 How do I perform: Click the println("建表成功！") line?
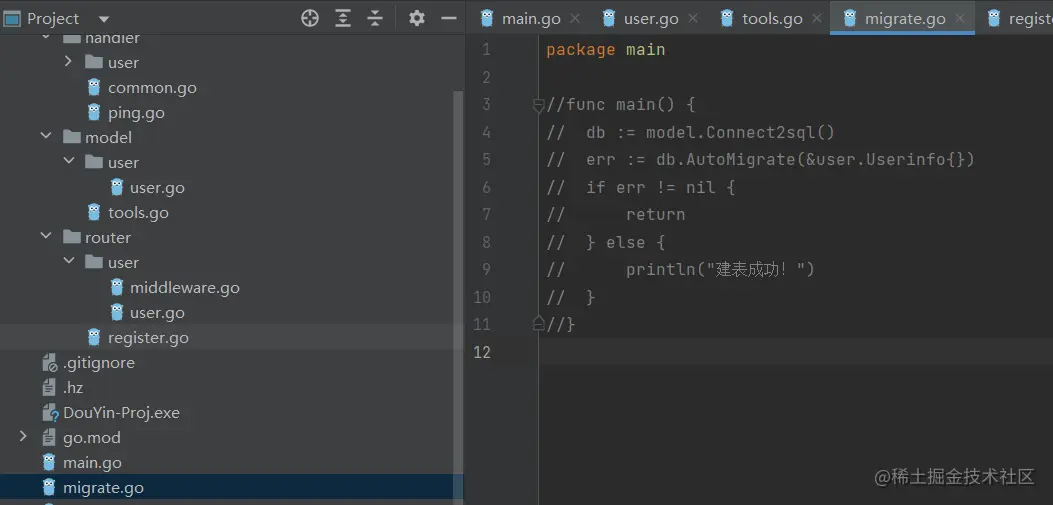tap(680, 269)
